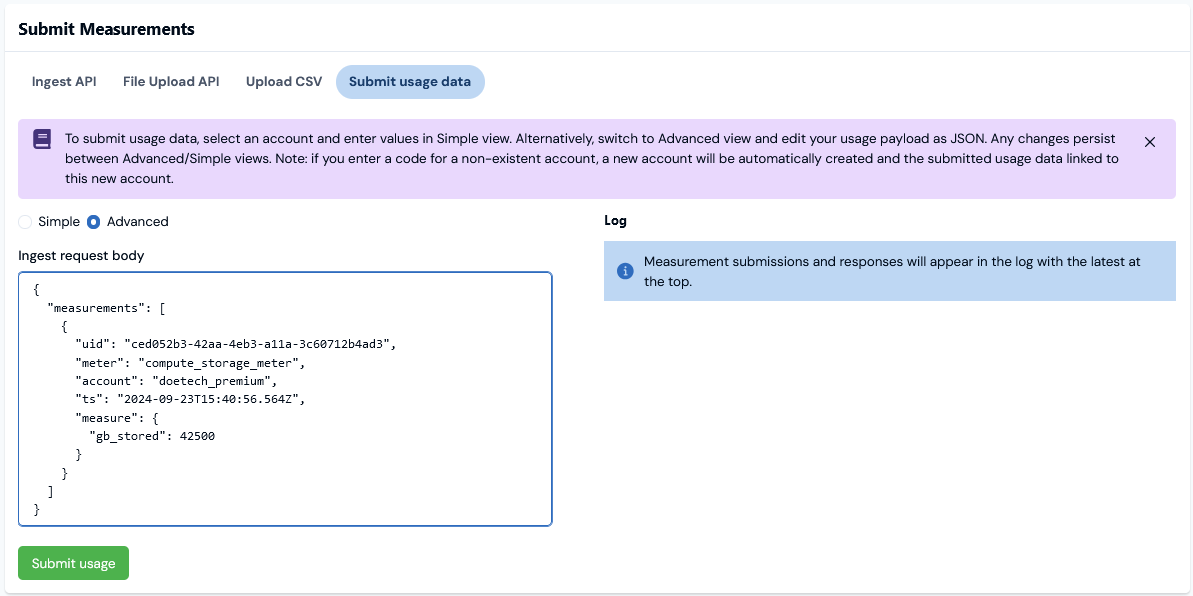Click the log info message box

click(x=889, y=271)
